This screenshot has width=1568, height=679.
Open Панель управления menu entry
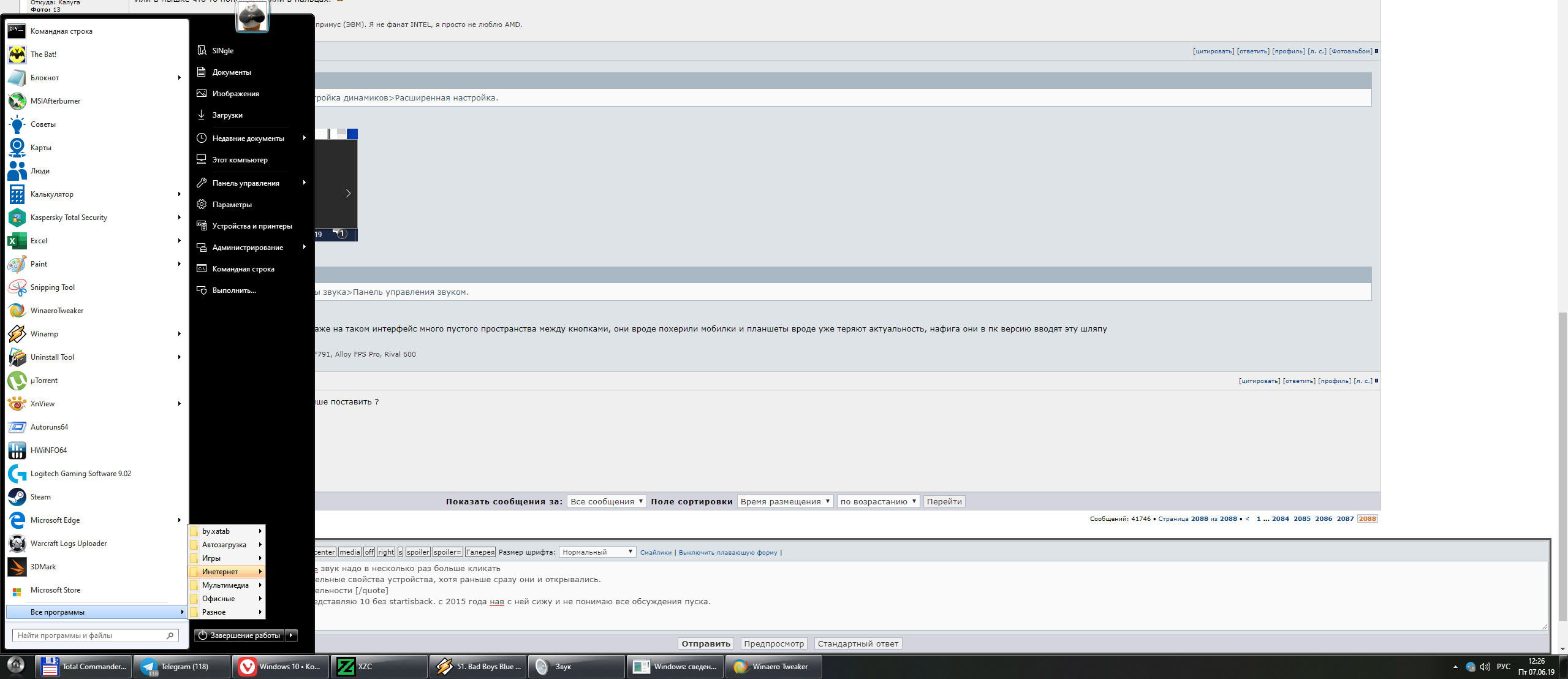(x=246, y=183)
